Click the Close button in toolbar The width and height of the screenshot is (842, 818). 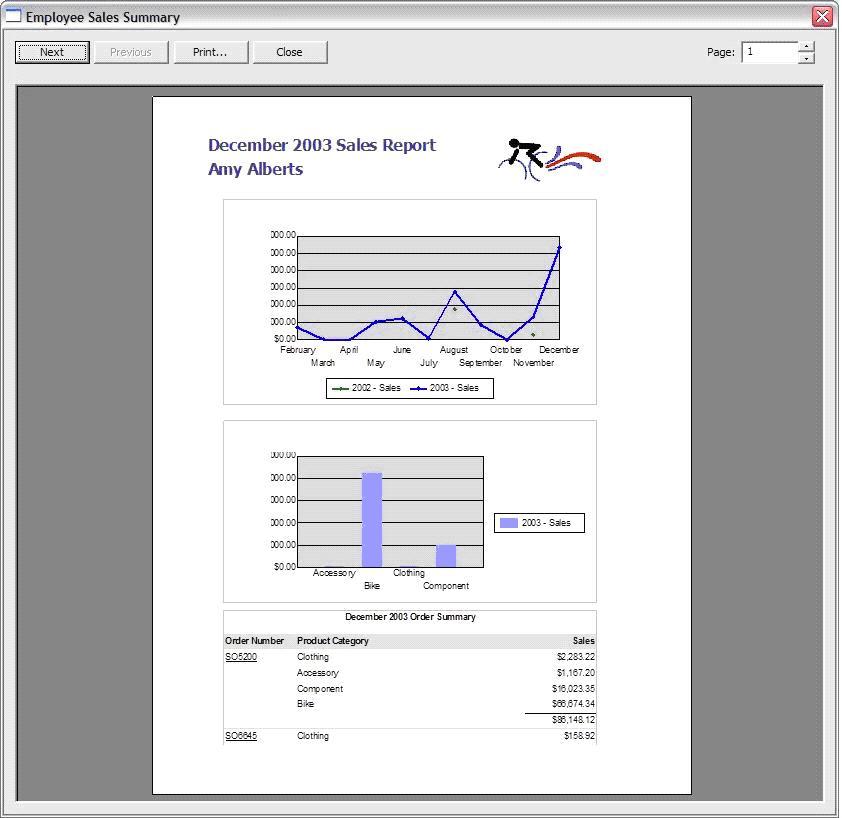tap(289, 52)
